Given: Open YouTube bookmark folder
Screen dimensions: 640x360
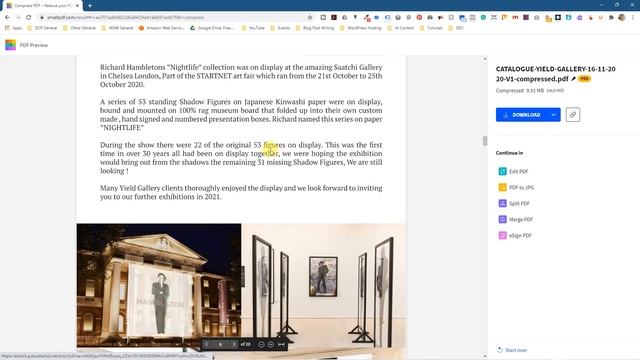Looking at the screenshot, I should [253, 28].
